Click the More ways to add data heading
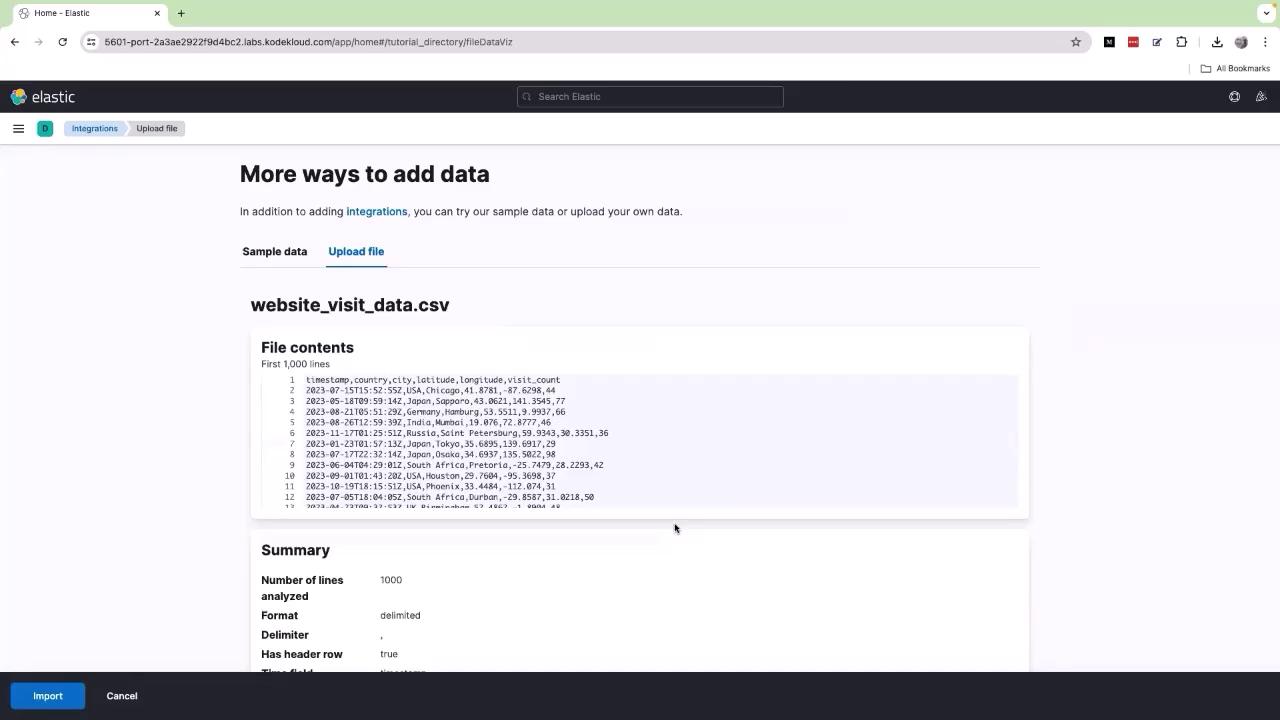1280x720 pixels. (365, 174)
